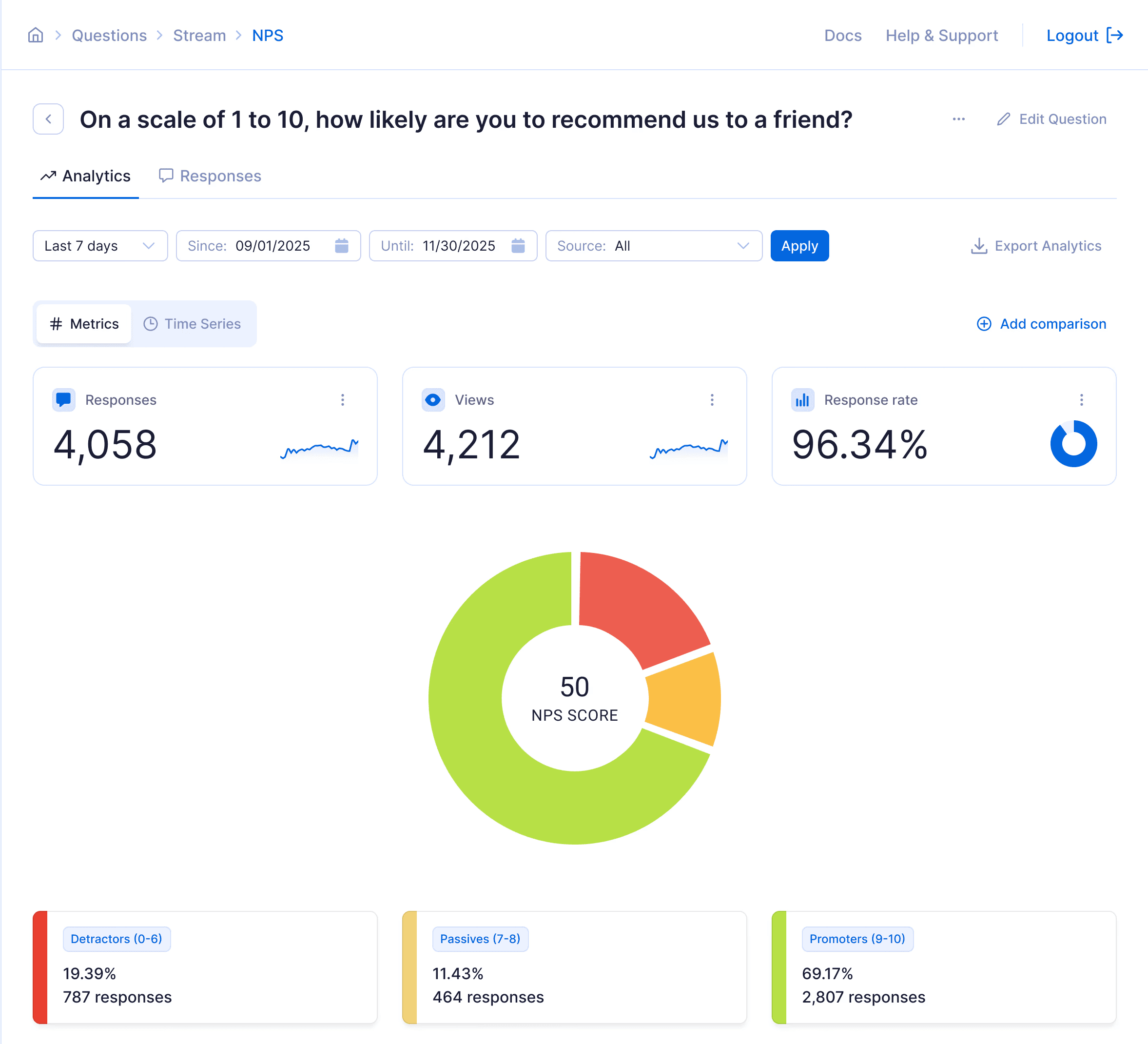The image size is (1148, 1044).
Task: Open Views card kebab menu
Action: pyautogui.click(x=712, y=400)
